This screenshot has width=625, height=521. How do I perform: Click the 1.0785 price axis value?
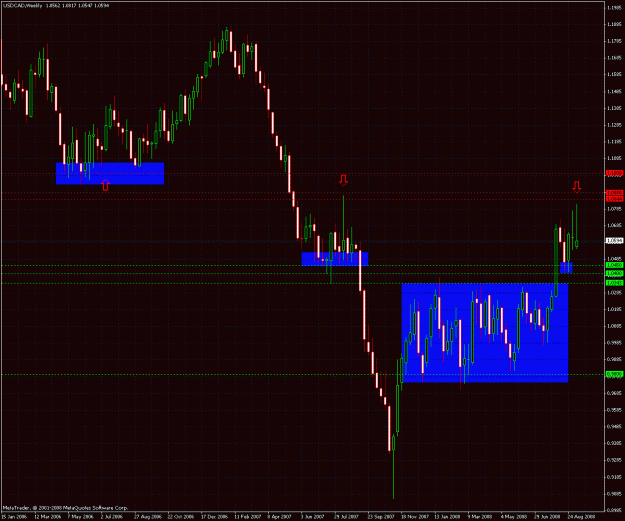tap(614, 208)
